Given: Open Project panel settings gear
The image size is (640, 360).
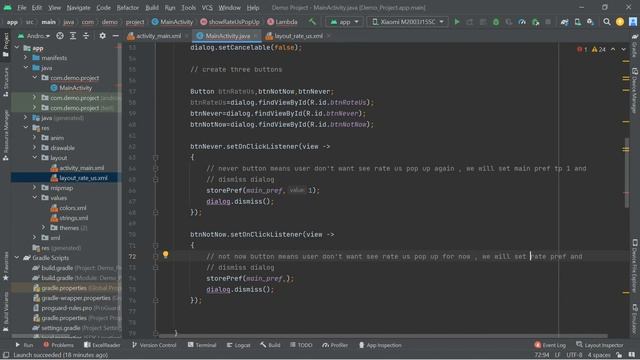Looking at the screenshot, I should pos(102,36).
